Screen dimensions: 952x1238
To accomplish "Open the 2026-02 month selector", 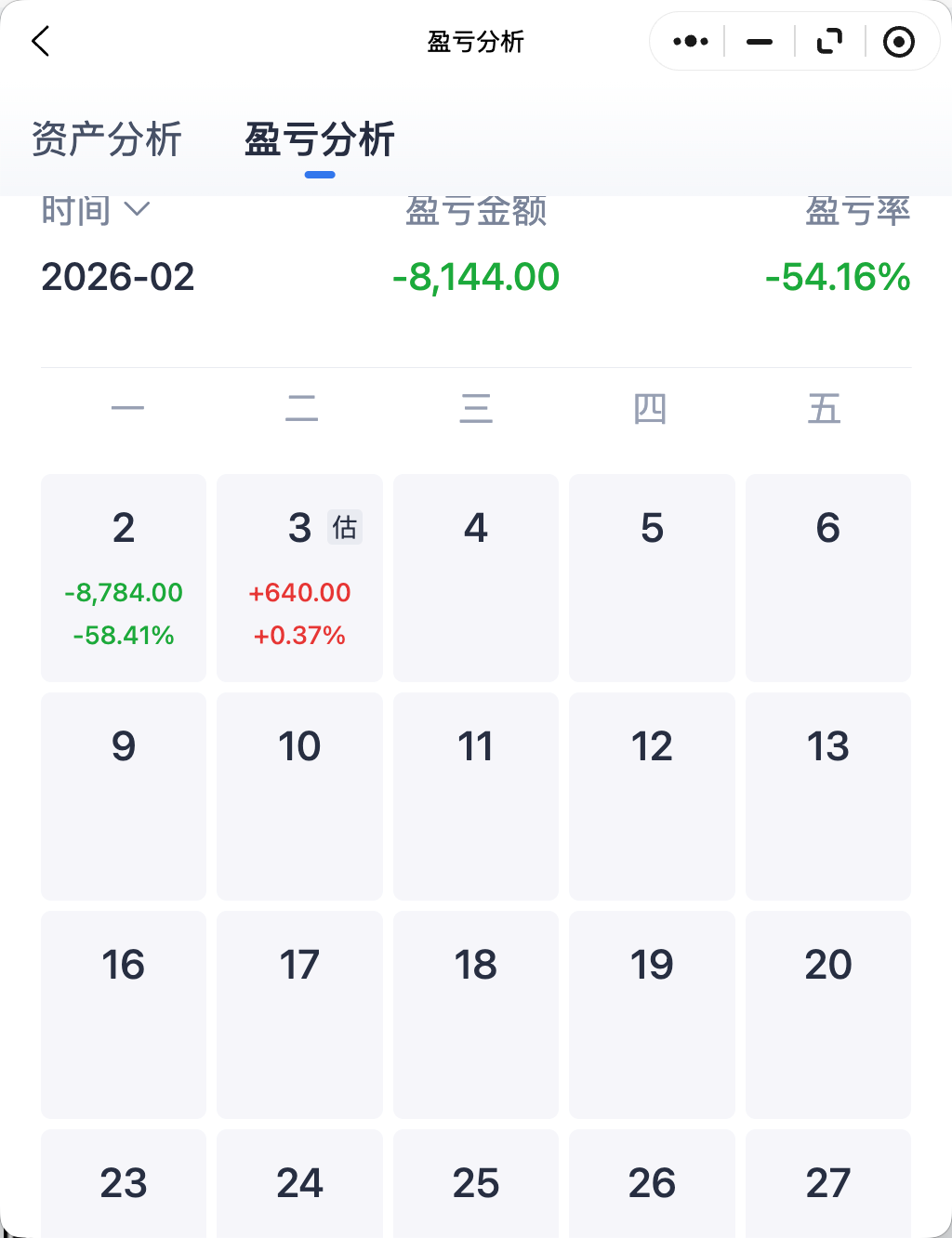I will (118, 277).
